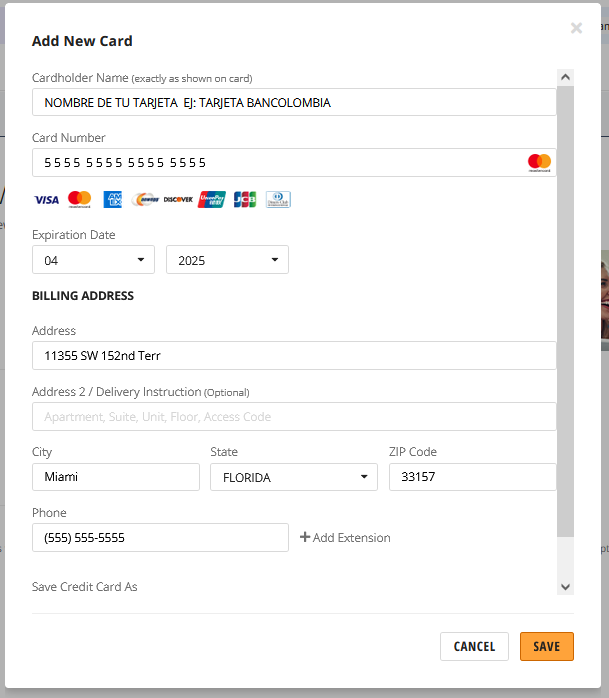Click Mastercard icon inside card number field
Image resolution: width=609 pixels, height=698 pixels.
(x=539, y=162)
